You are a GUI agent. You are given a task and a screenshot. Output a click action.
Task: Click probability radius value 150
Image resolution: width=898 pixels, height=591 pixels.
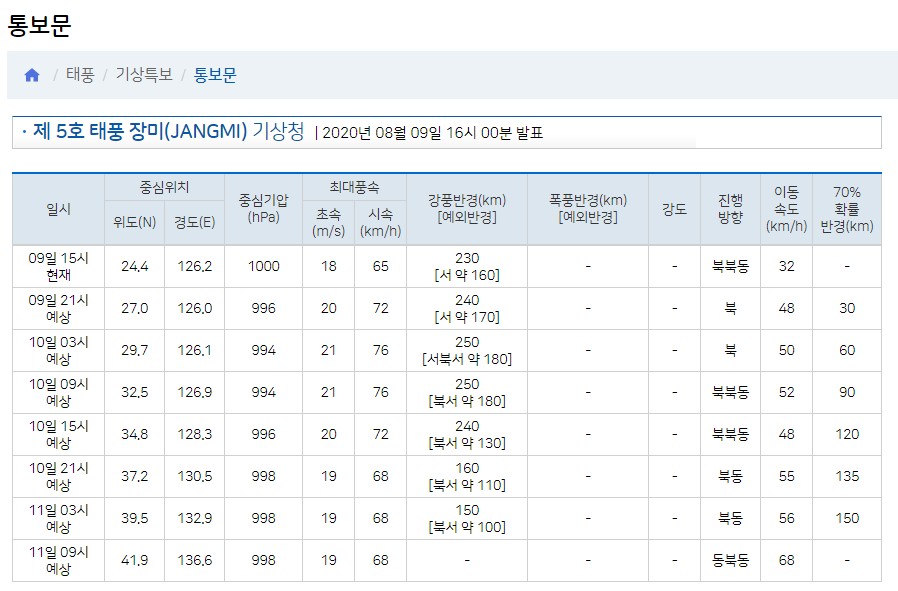(x=847, y=518)
